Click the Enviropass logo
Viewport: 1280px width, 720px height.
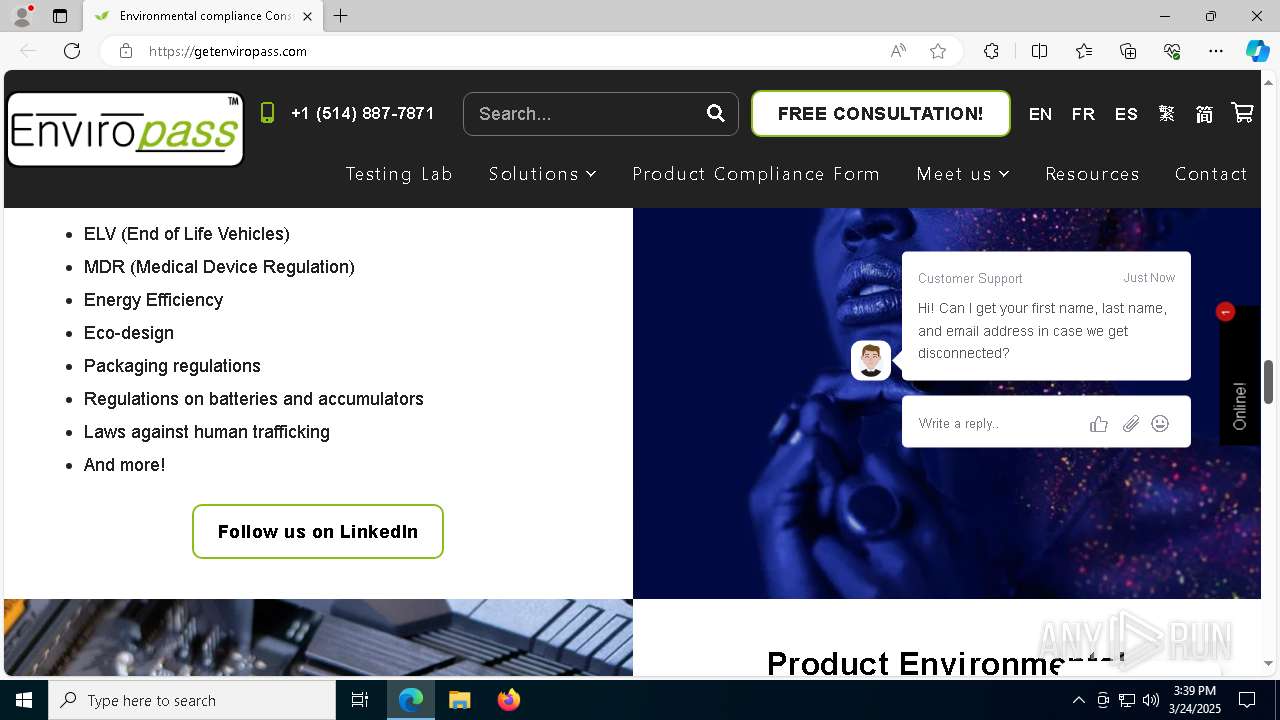(x=125, y=129)
